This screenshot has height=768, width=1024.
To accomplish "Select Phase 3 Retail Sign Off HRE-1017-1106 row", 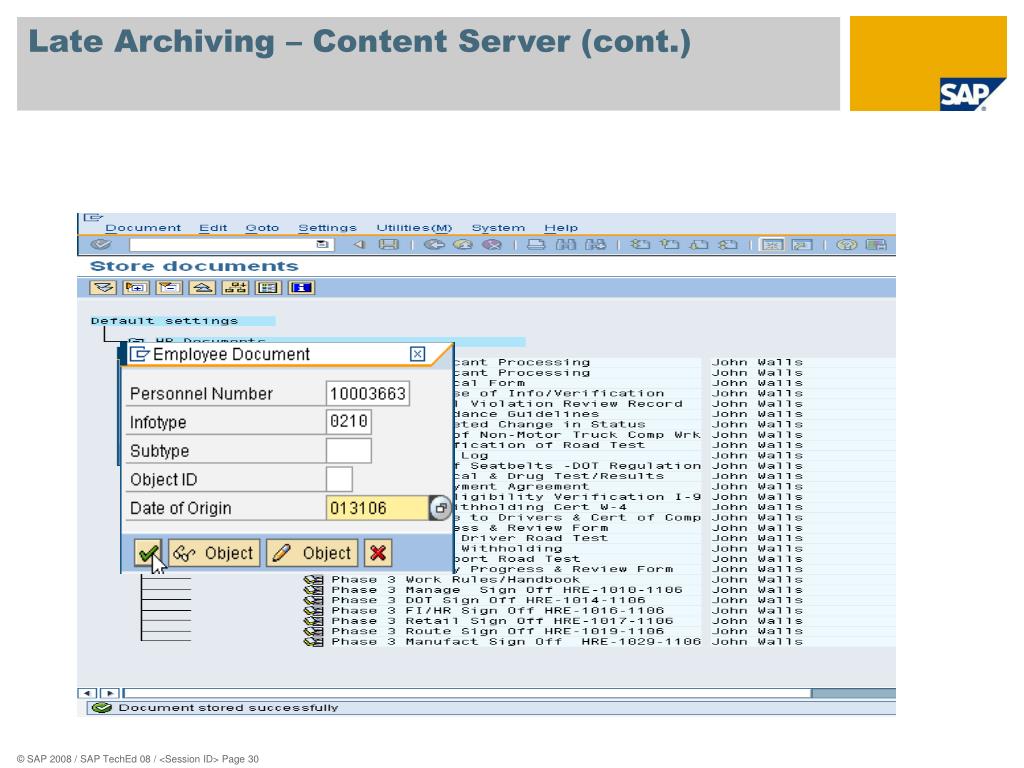I will [x=502, y=622].
